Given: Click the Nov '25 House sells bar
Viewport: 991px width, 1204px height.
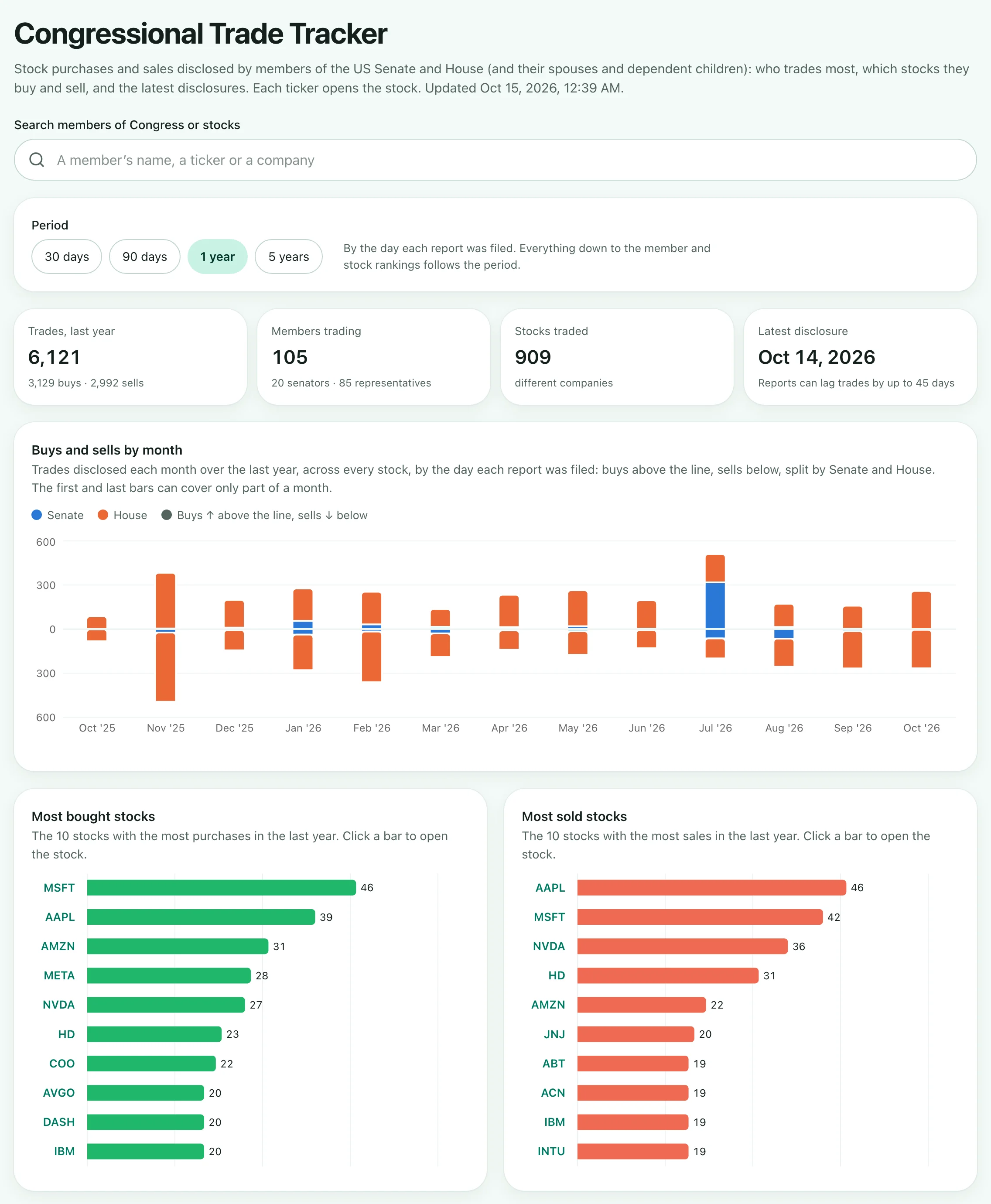Looking at the screenshot, I should point(166,667).
